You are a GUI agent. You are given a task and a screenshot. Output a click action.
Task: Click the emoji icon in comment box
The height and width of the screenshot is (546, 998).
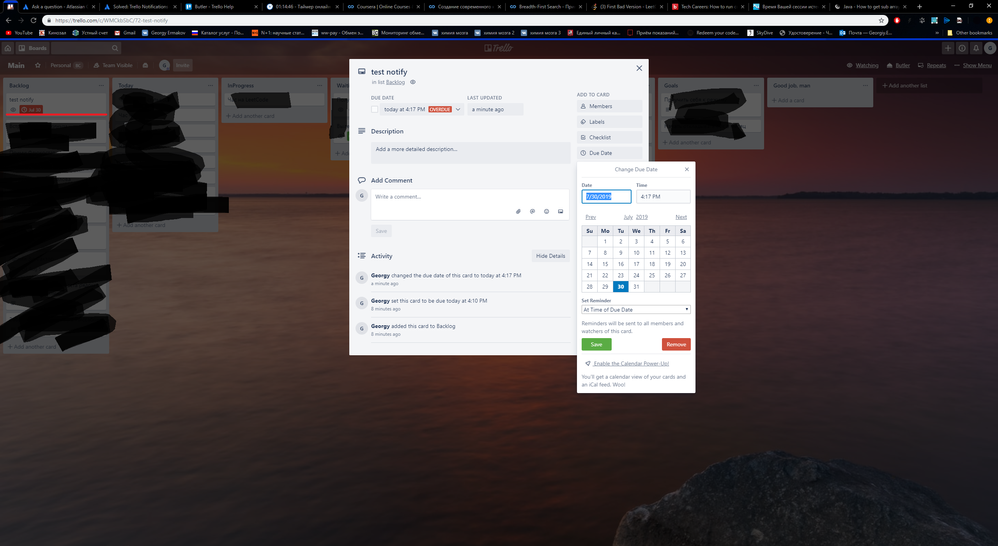coord(546,211)
